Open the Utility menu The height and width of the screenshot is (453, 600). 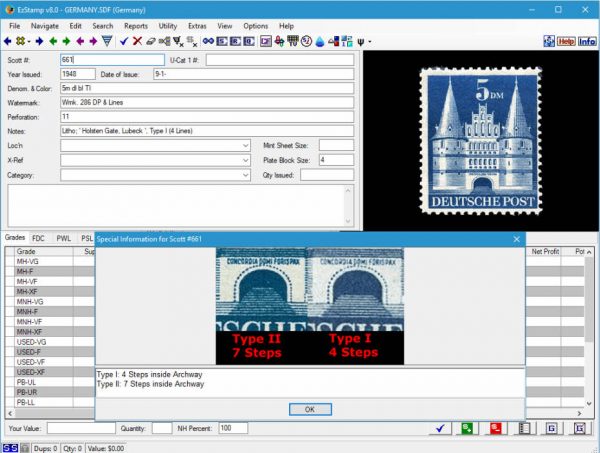pyautogui.click(x=167, y=25)
